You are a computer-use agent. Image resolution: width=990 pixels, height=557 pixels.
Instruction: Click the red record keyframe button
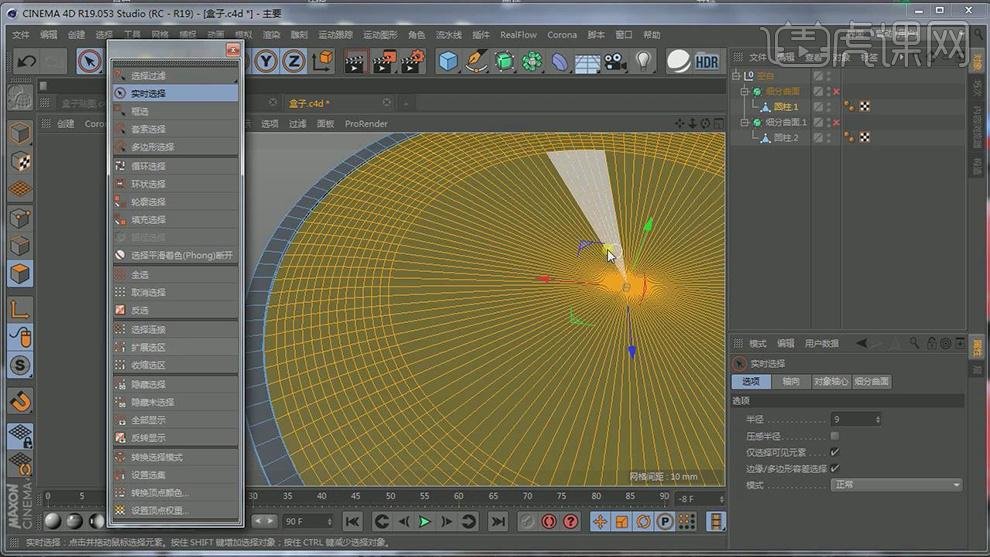click(549, 522)
